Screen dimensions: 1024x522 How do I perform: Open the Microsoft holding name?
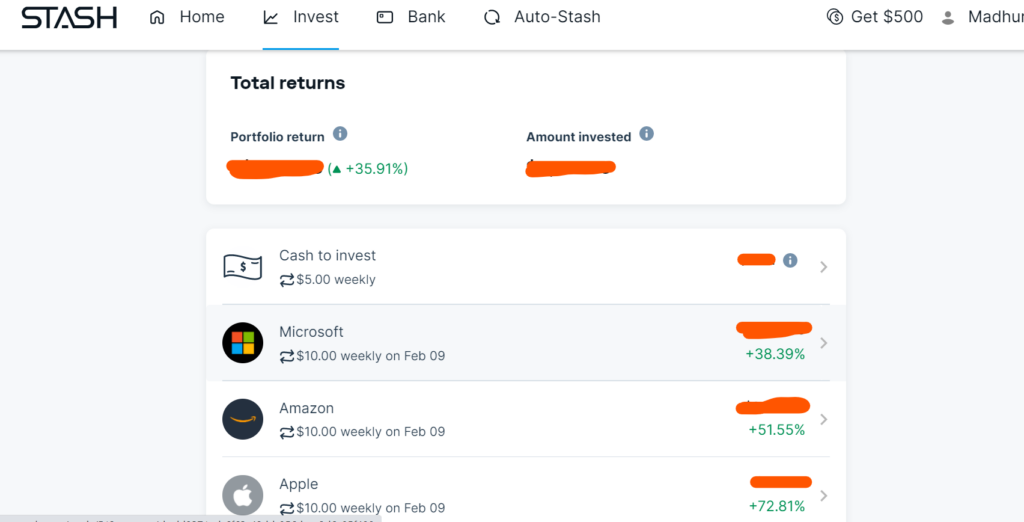click(x=311, y=332)
